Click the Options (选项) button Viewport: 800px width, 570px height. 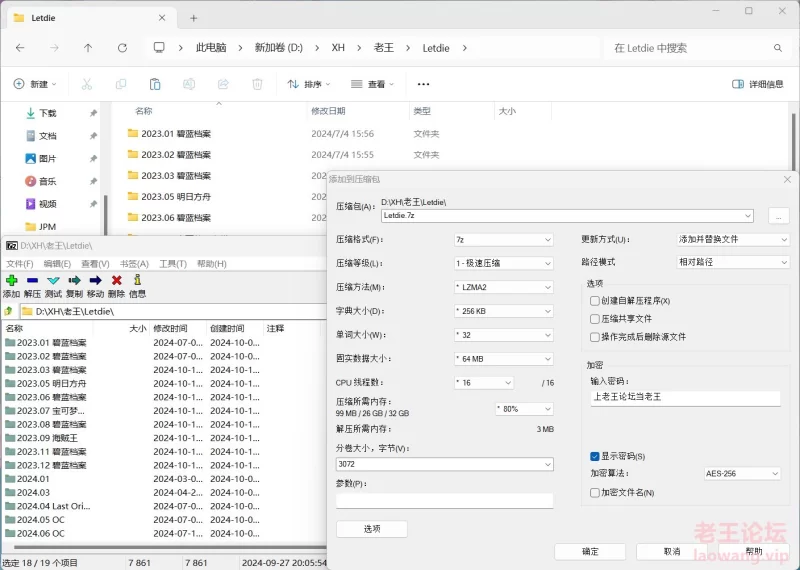[371, 529]
